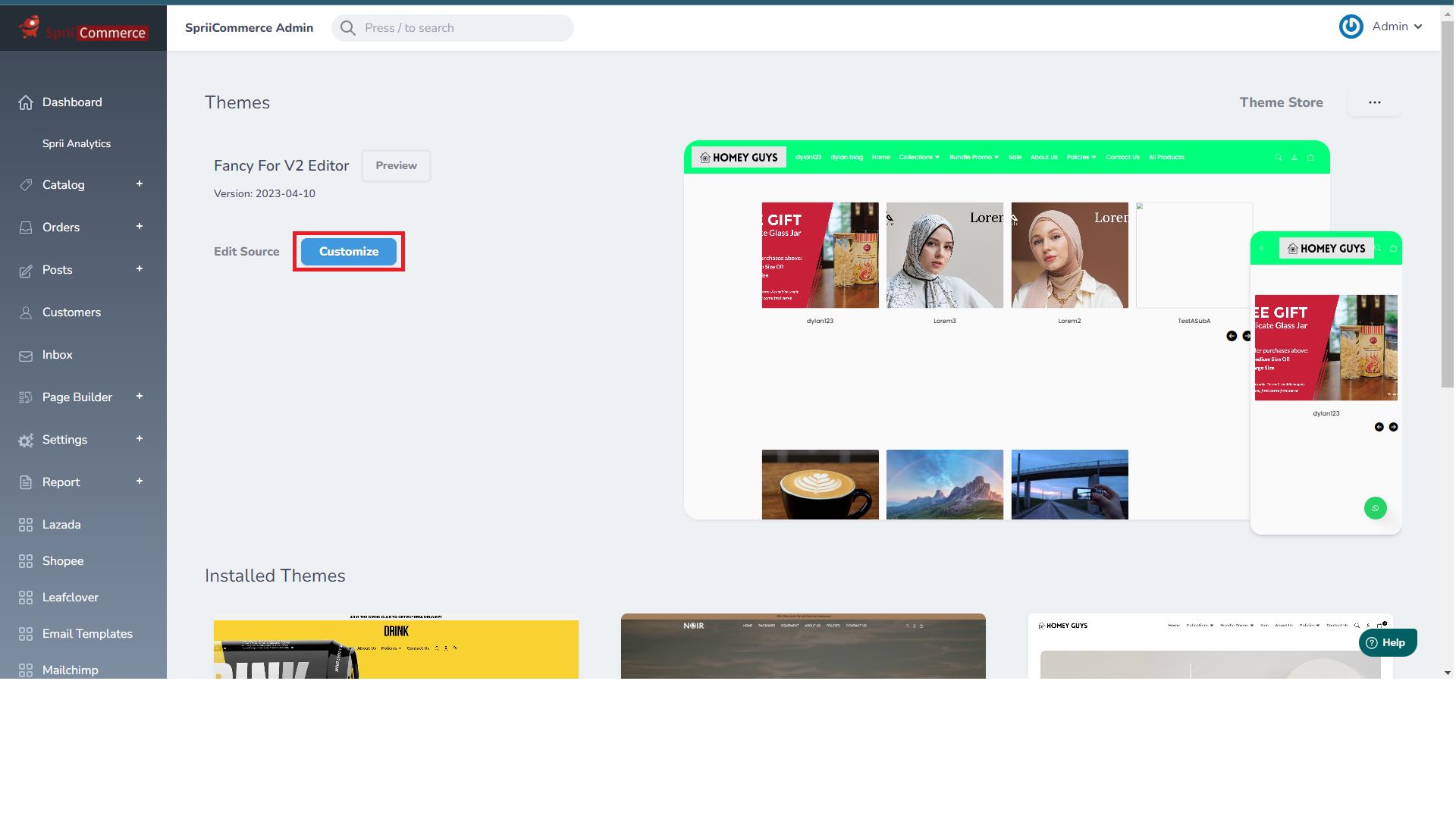Click the Drink installed theme thumbnail

coord(396,647)
